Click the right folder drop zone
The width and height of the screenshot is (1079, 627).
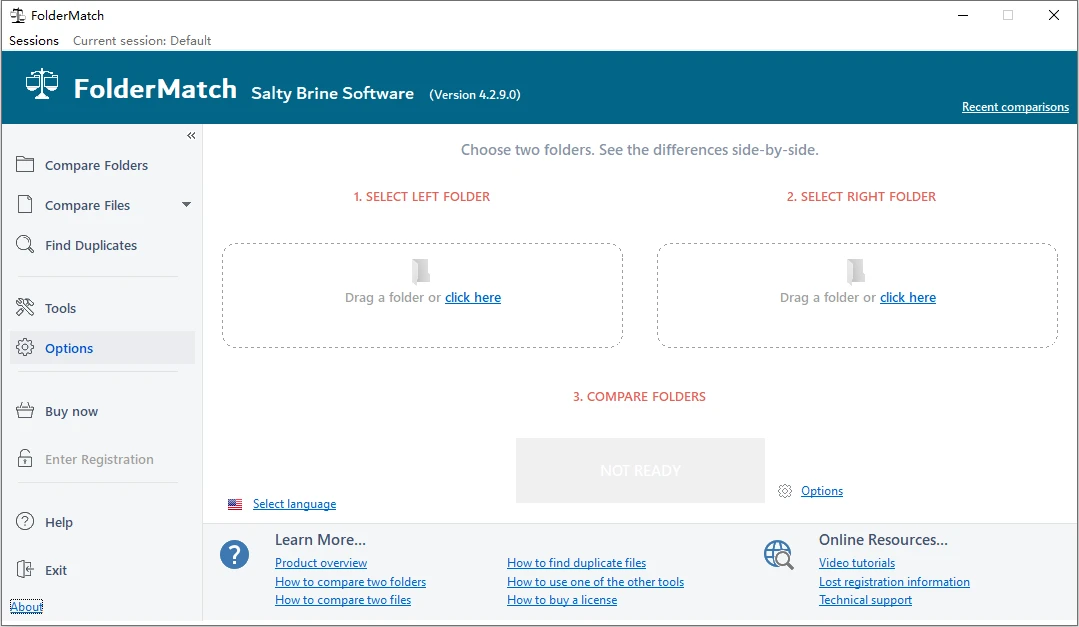click(857, 295)
